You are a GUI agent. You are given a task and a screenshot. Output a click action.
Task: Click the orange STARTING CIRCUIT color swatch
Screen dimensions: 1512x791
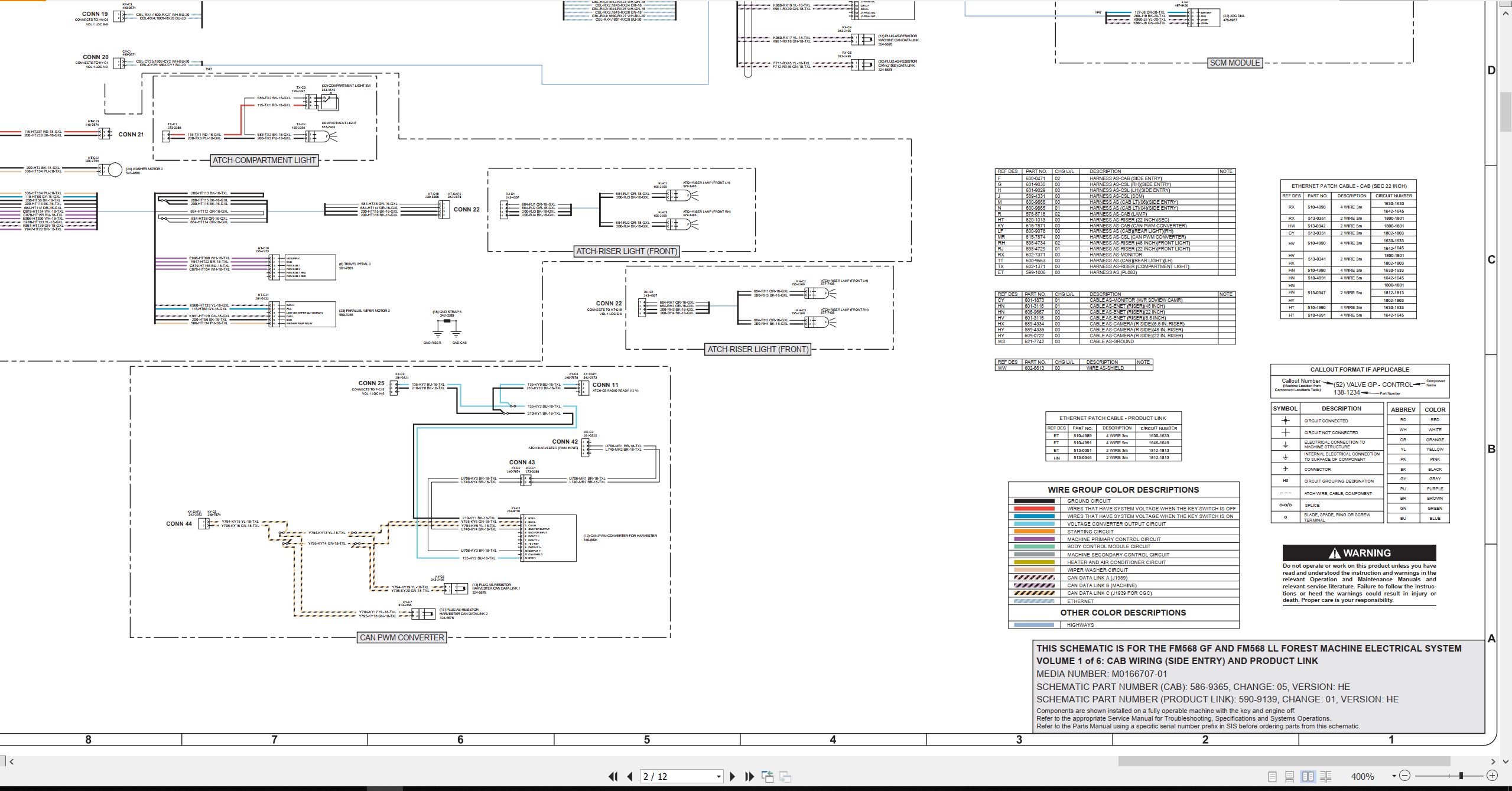(x=1034, y=532)
